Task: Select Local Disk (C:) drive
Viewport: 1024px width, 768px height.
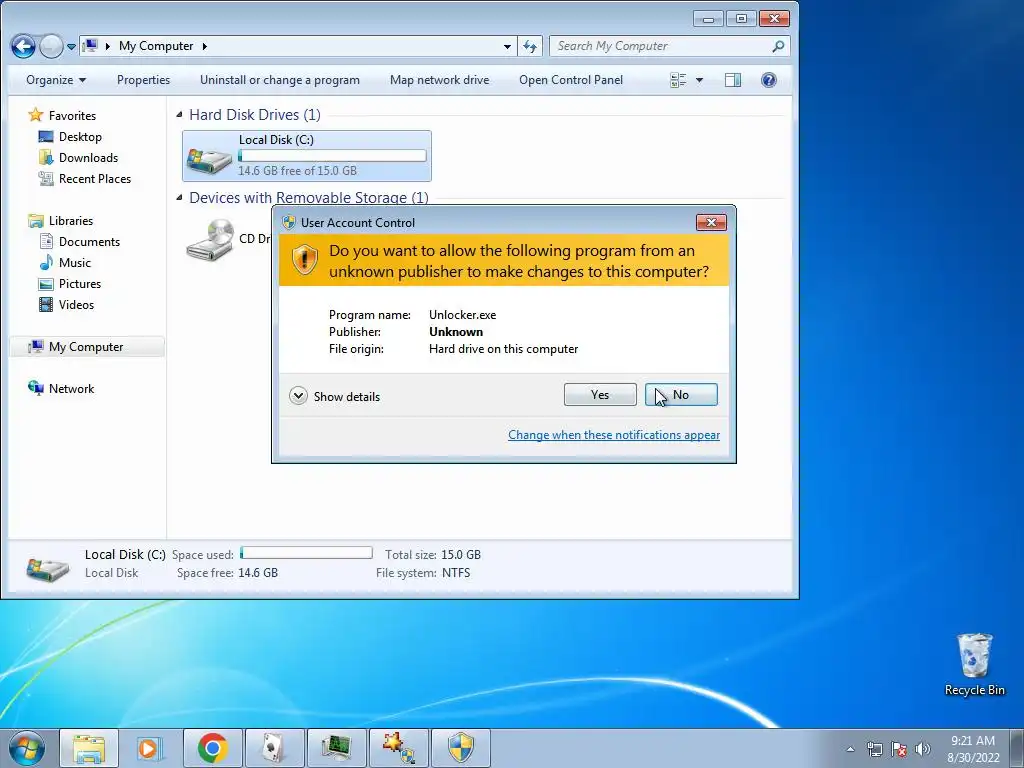Action: tap(306, 156)
